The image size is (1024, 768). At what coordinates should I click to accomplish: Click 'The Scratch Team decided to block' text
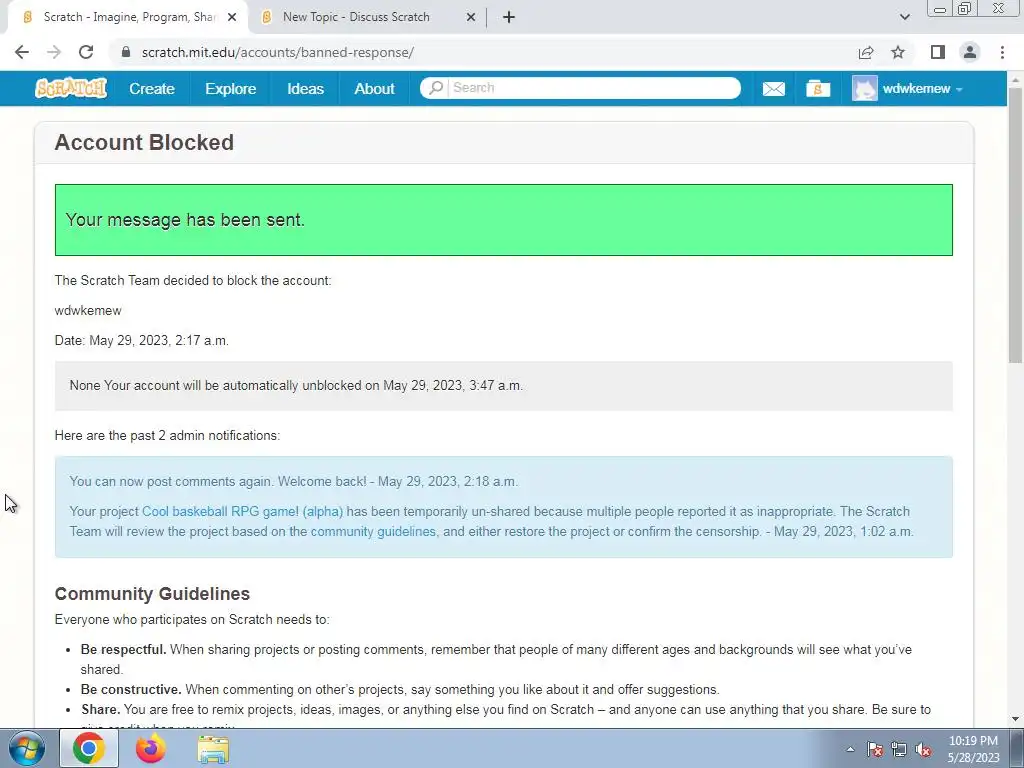click(193, 281)
